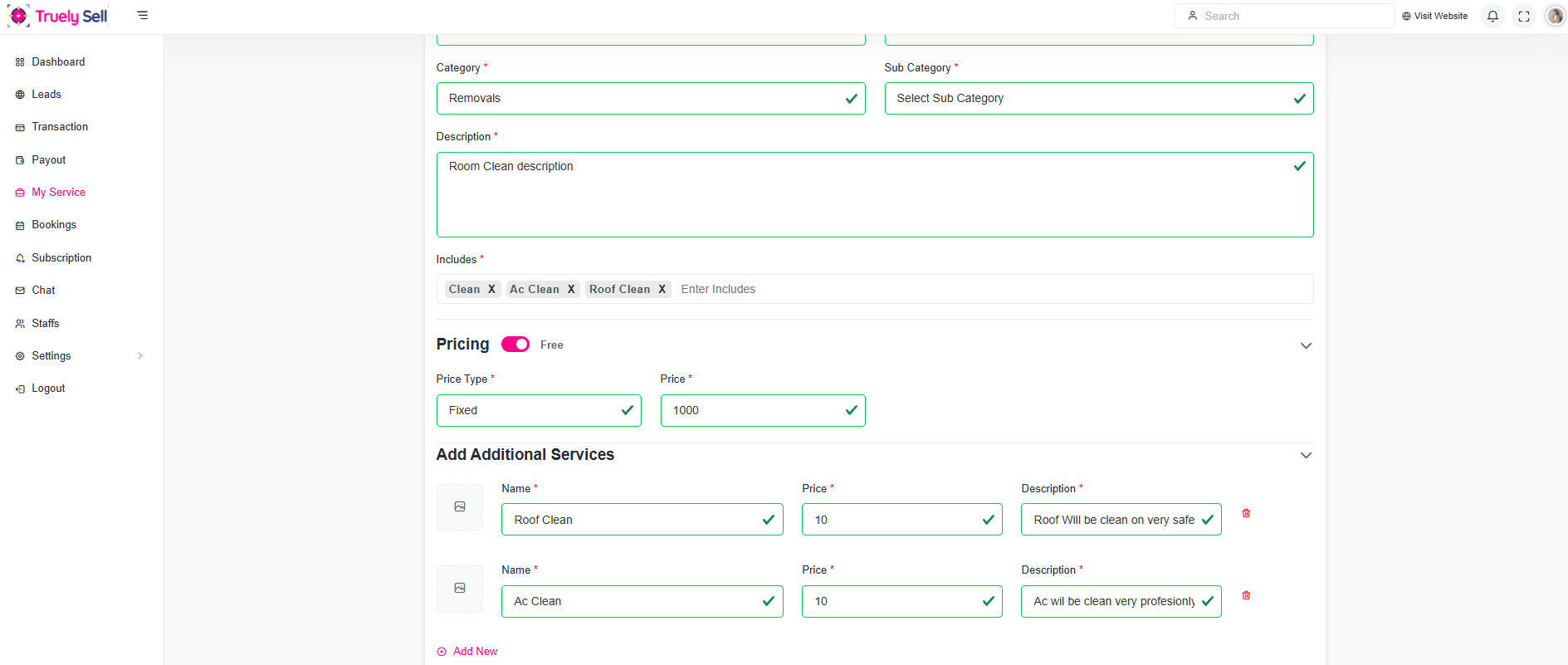Toggle the Pricing Free switch
The image size is (1568, 665).
pyautogui.click(x=515, y=345)
